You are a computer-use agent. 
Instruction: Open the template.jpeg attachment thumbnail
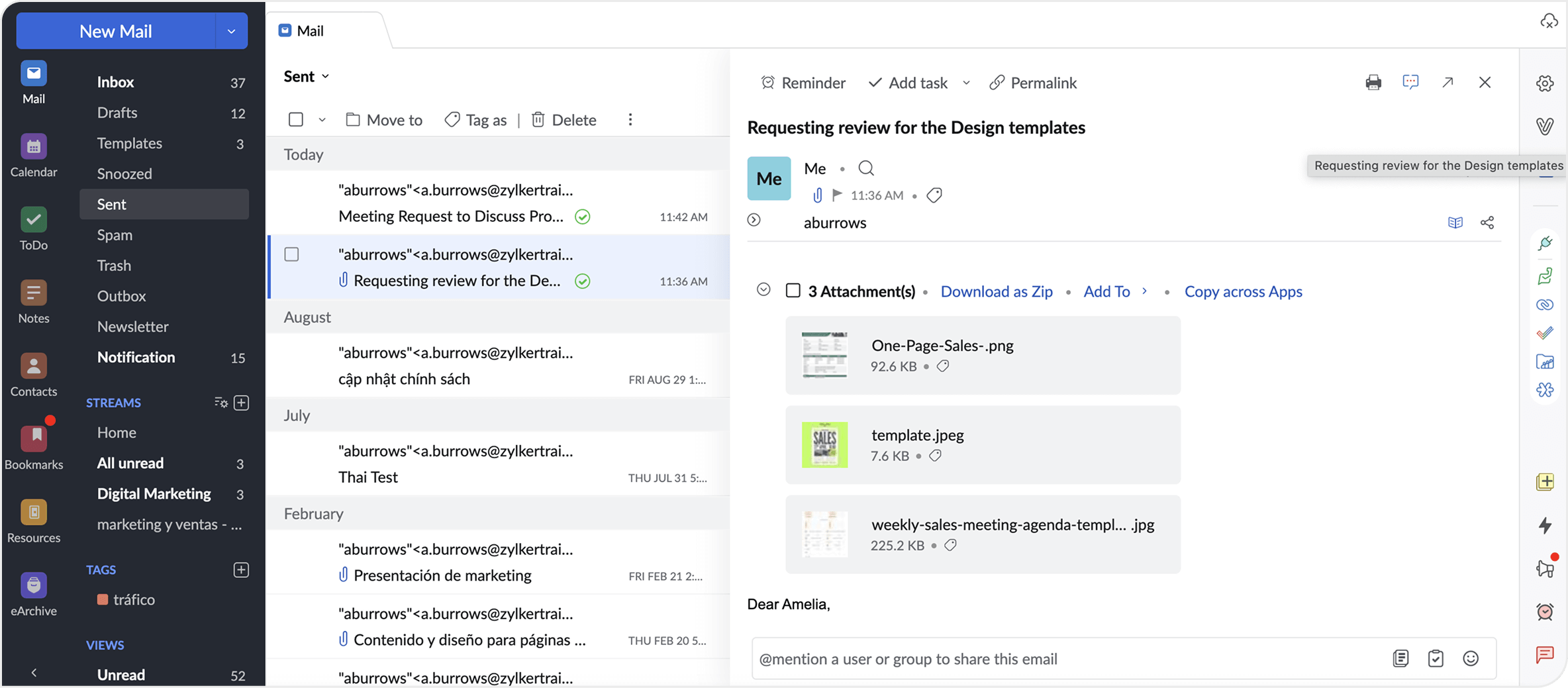(824, 445)
